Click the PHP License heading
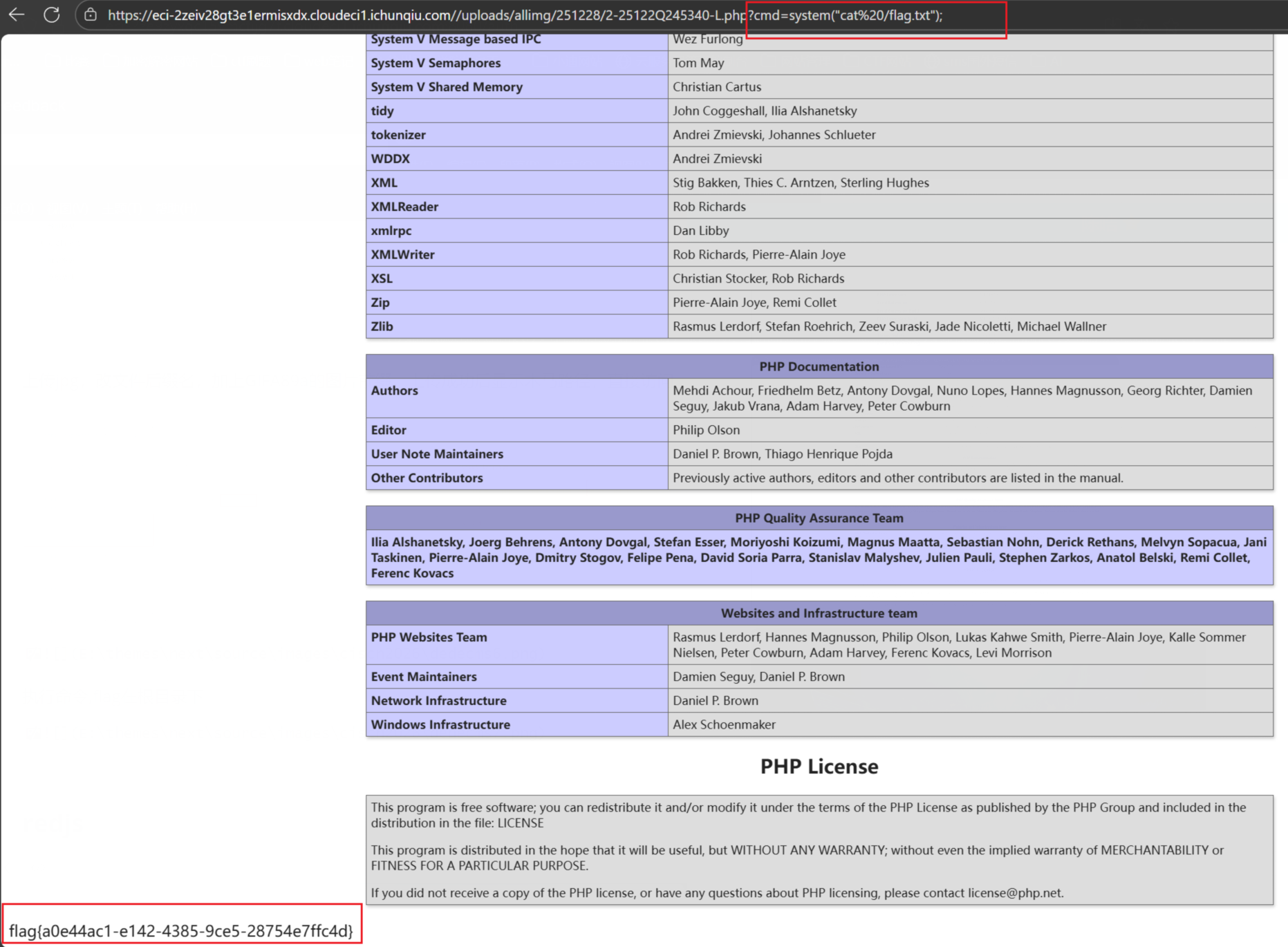The width and height of the screenshot is (1288, 947). click(819, 766)
